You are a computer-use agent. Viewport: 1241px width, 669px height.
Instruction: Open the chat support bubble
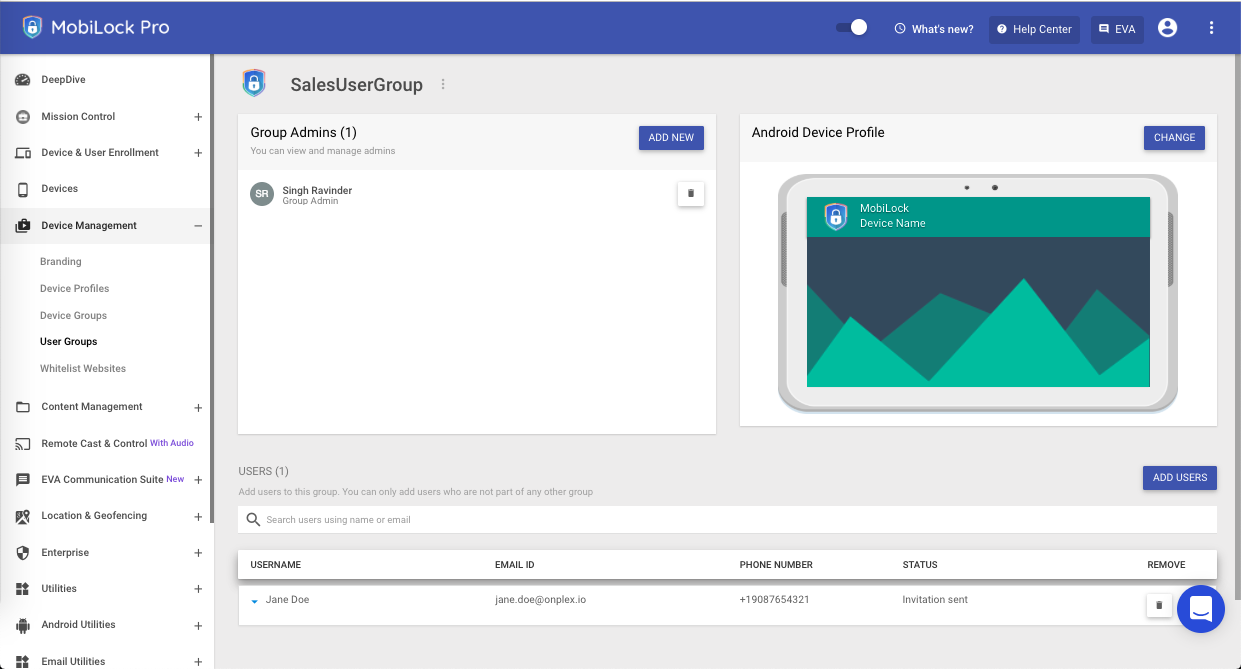click(1201, 608)
